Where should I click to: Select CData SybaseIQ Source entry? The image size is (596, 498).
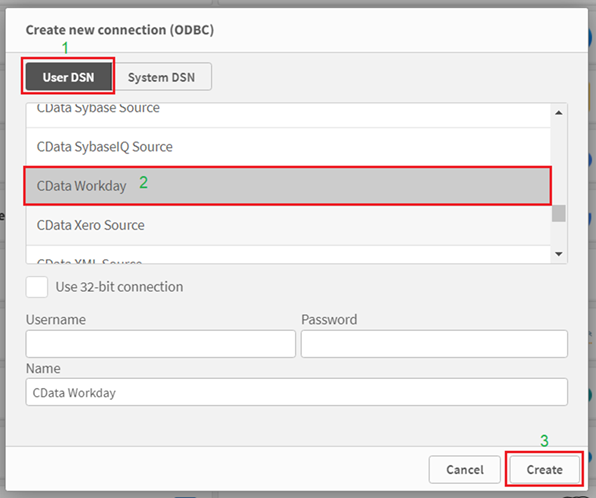click(x=288, y=147)
